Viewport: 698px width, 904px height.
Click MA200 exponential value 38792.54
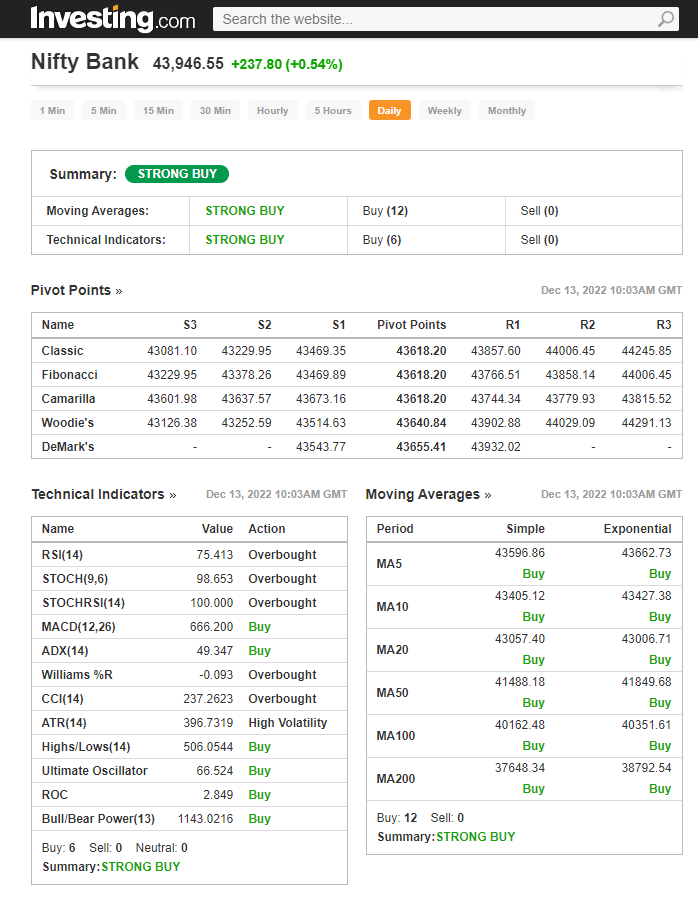[646, 767]
